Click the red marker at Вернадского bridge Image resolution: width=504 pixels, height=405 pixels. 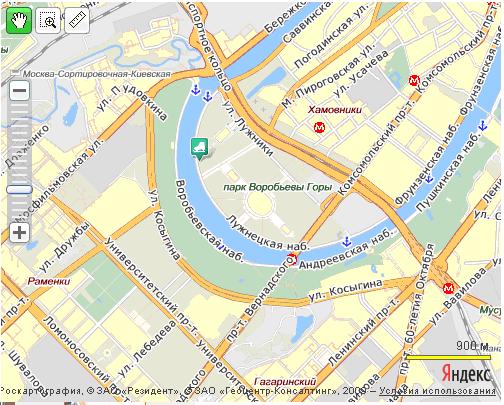coord(292,259)
